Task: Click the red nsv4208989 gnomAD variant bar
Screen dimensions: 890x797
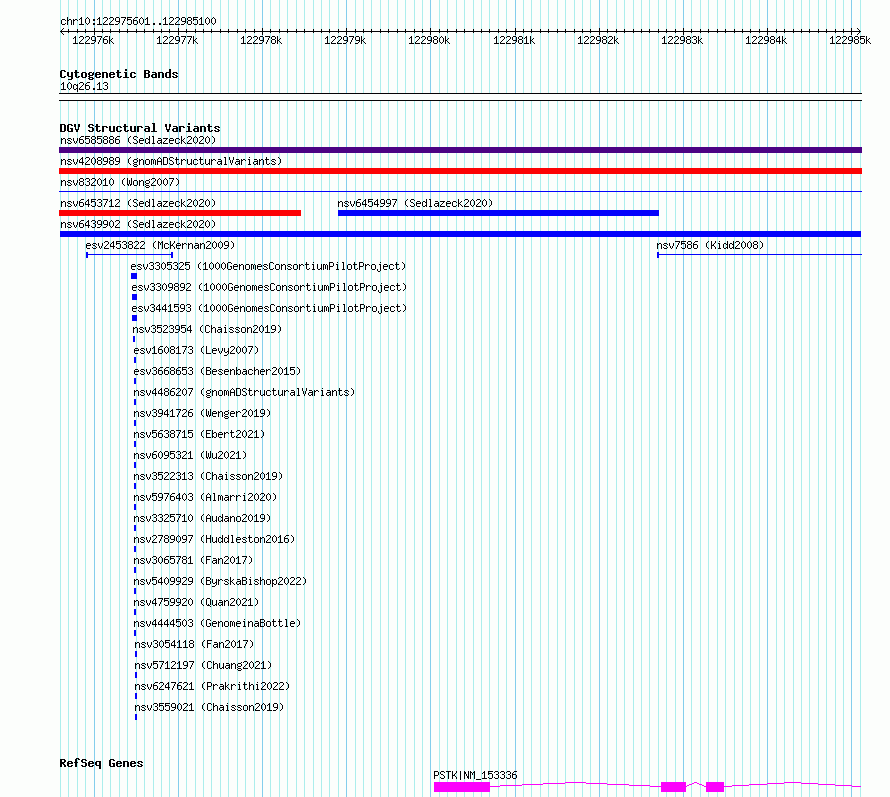Action: [460, 171]
